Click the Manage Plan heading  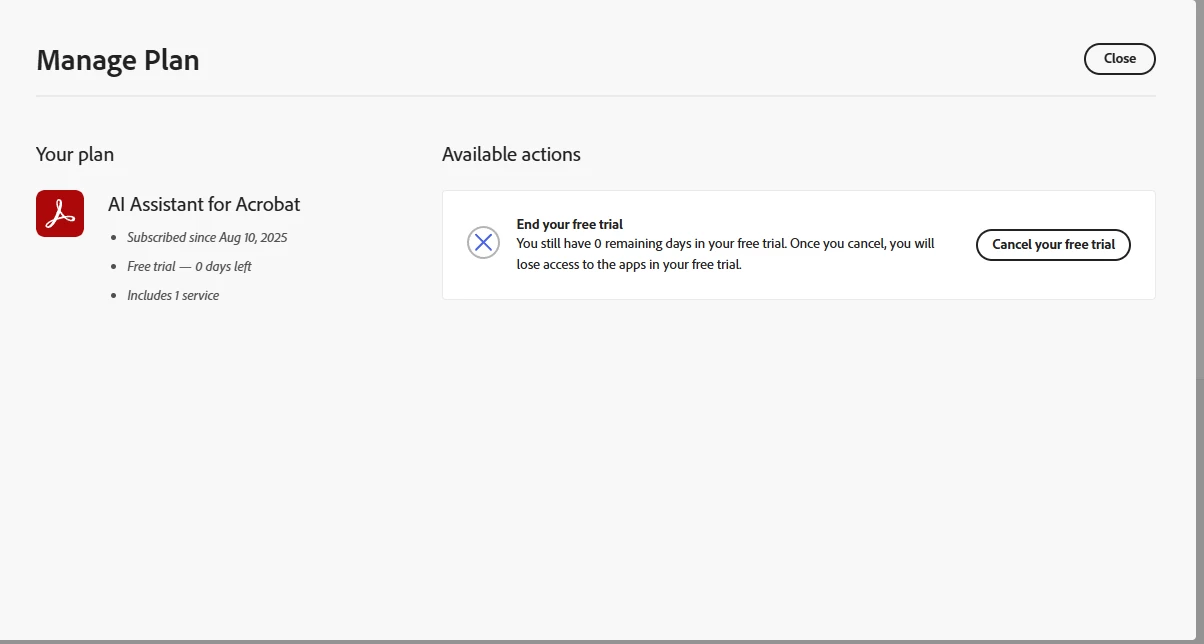click(118, 60)
